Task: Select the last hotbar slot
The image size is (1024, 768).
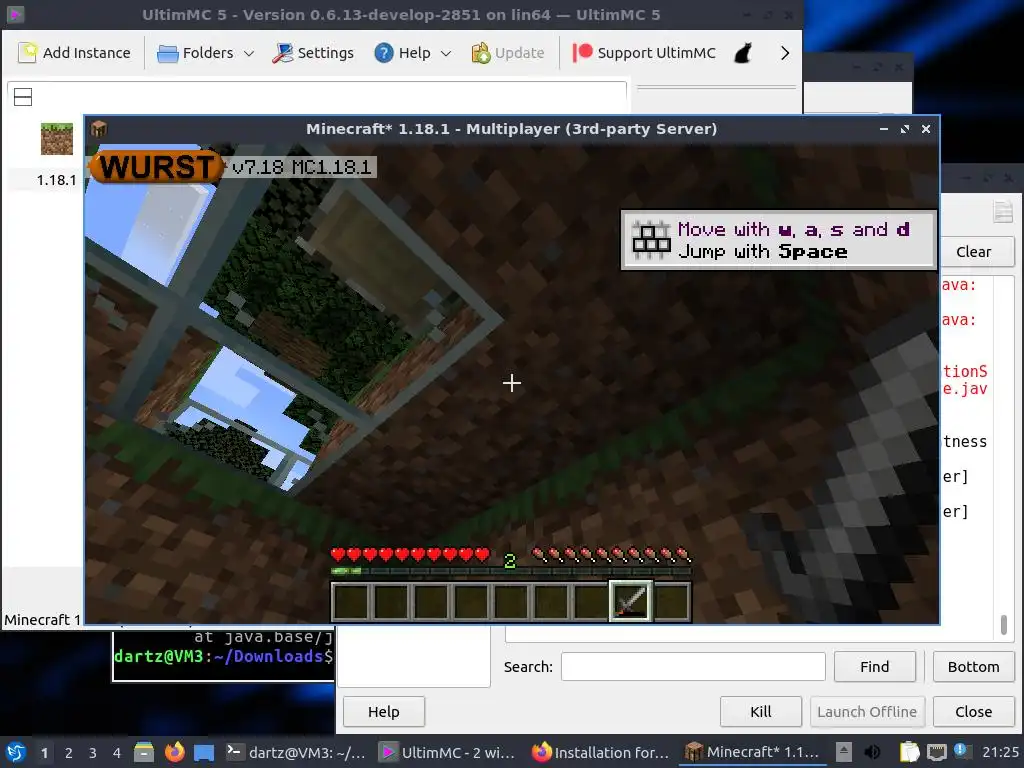Action: (671, 601)
